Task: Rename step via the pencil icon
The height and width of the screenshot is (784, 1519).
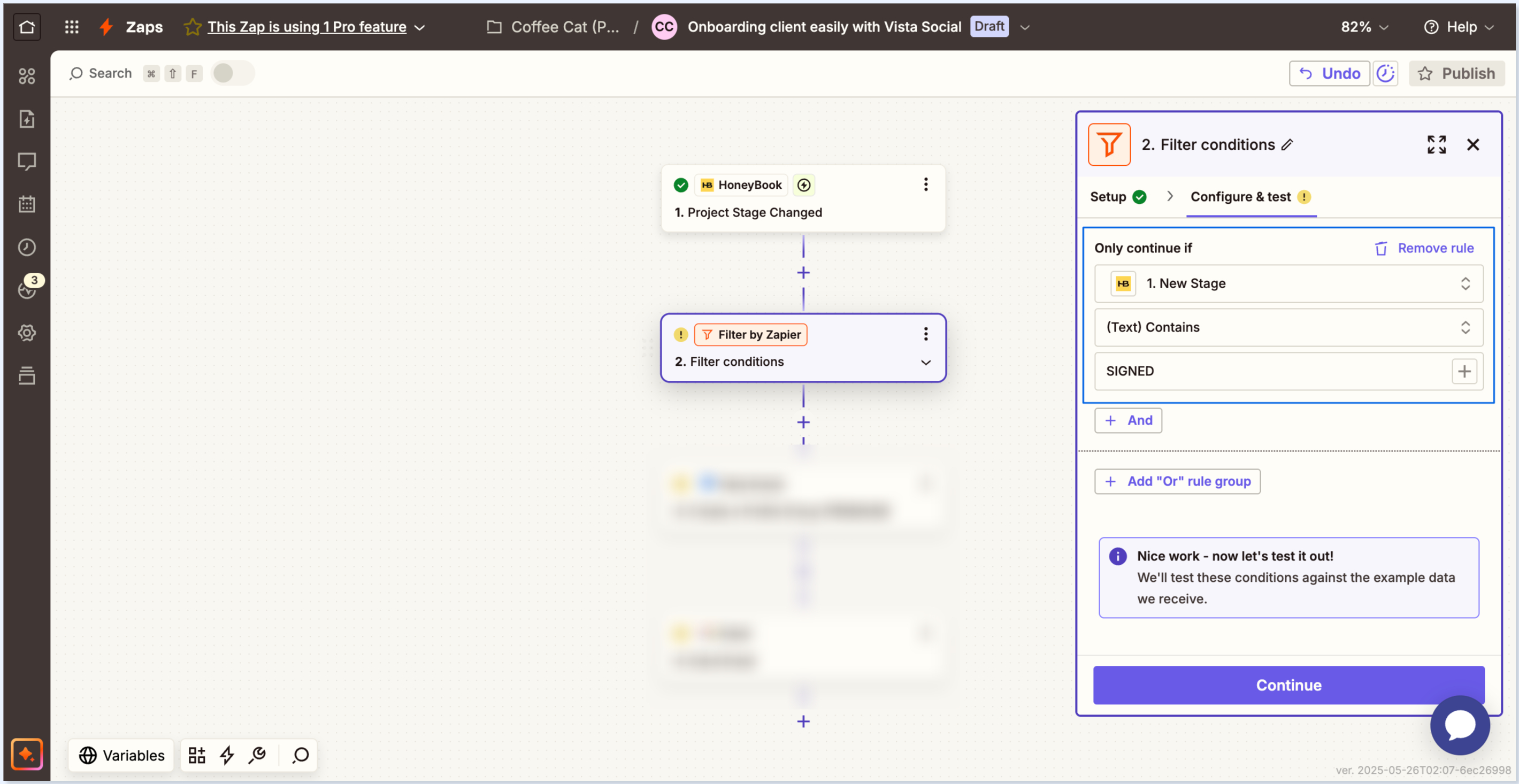Action: click(x=1287, y=144)
